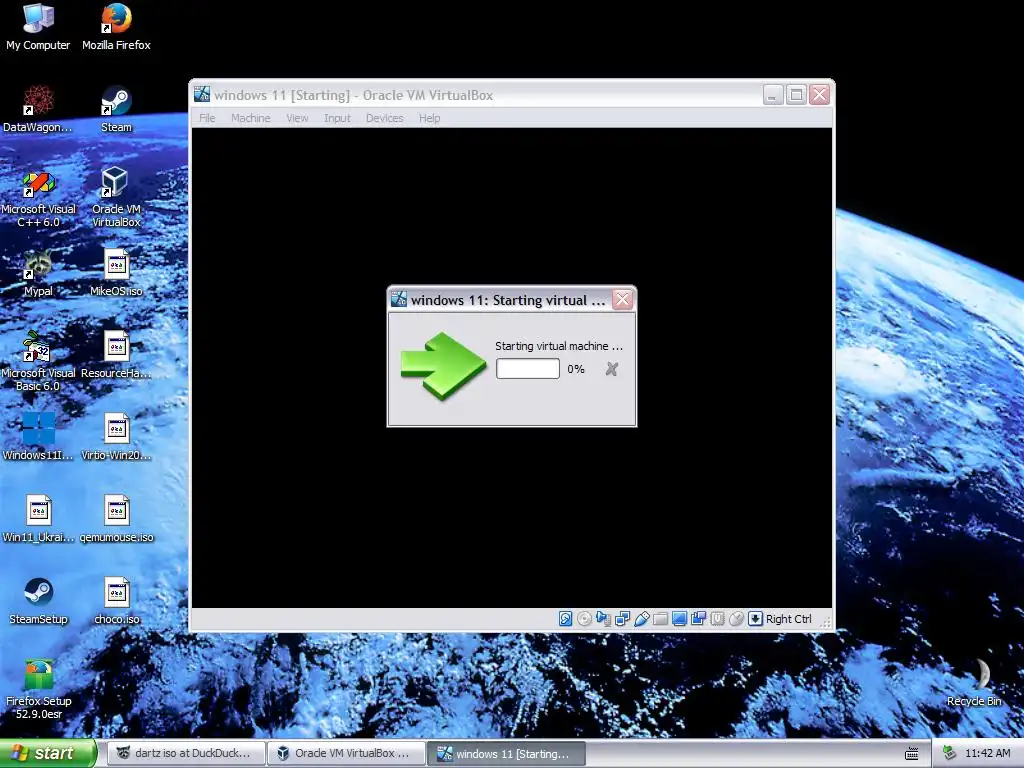Click the status bar window grip
This screenshot has width=1024, height=768.
(825, 621)
